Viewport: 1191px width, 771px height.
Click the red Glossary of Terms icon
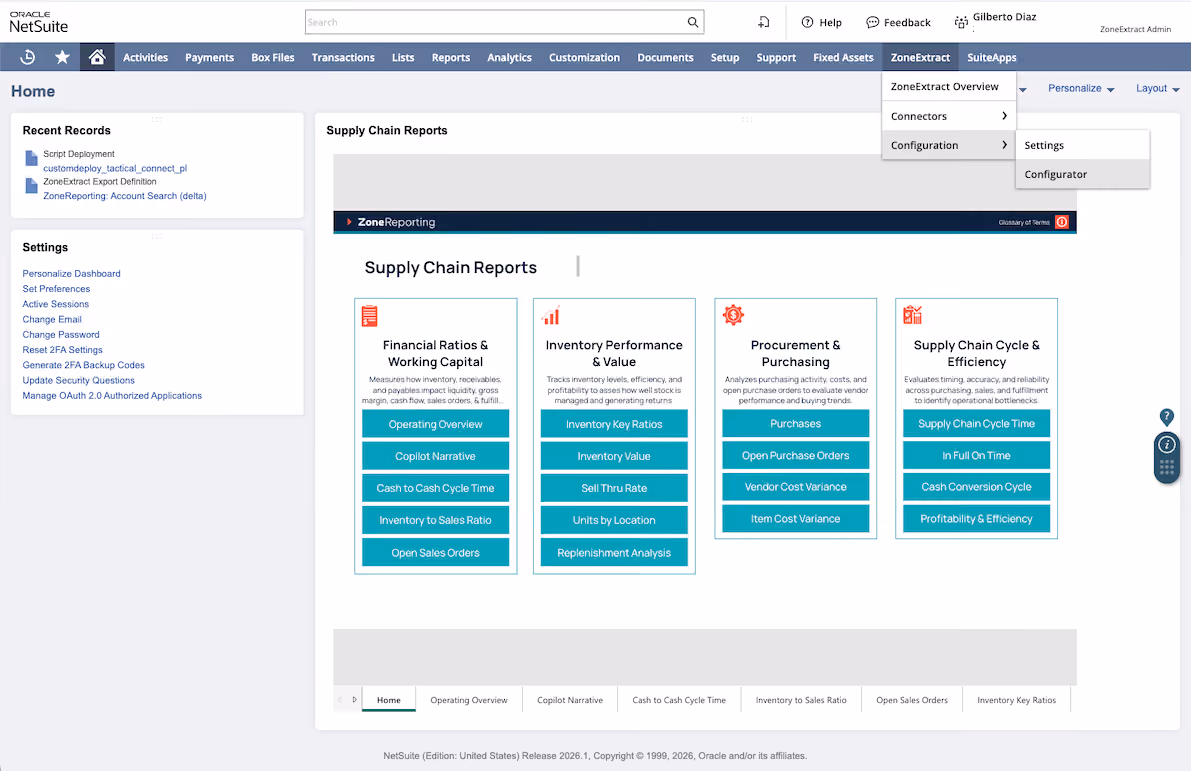tap(1062, 222)
